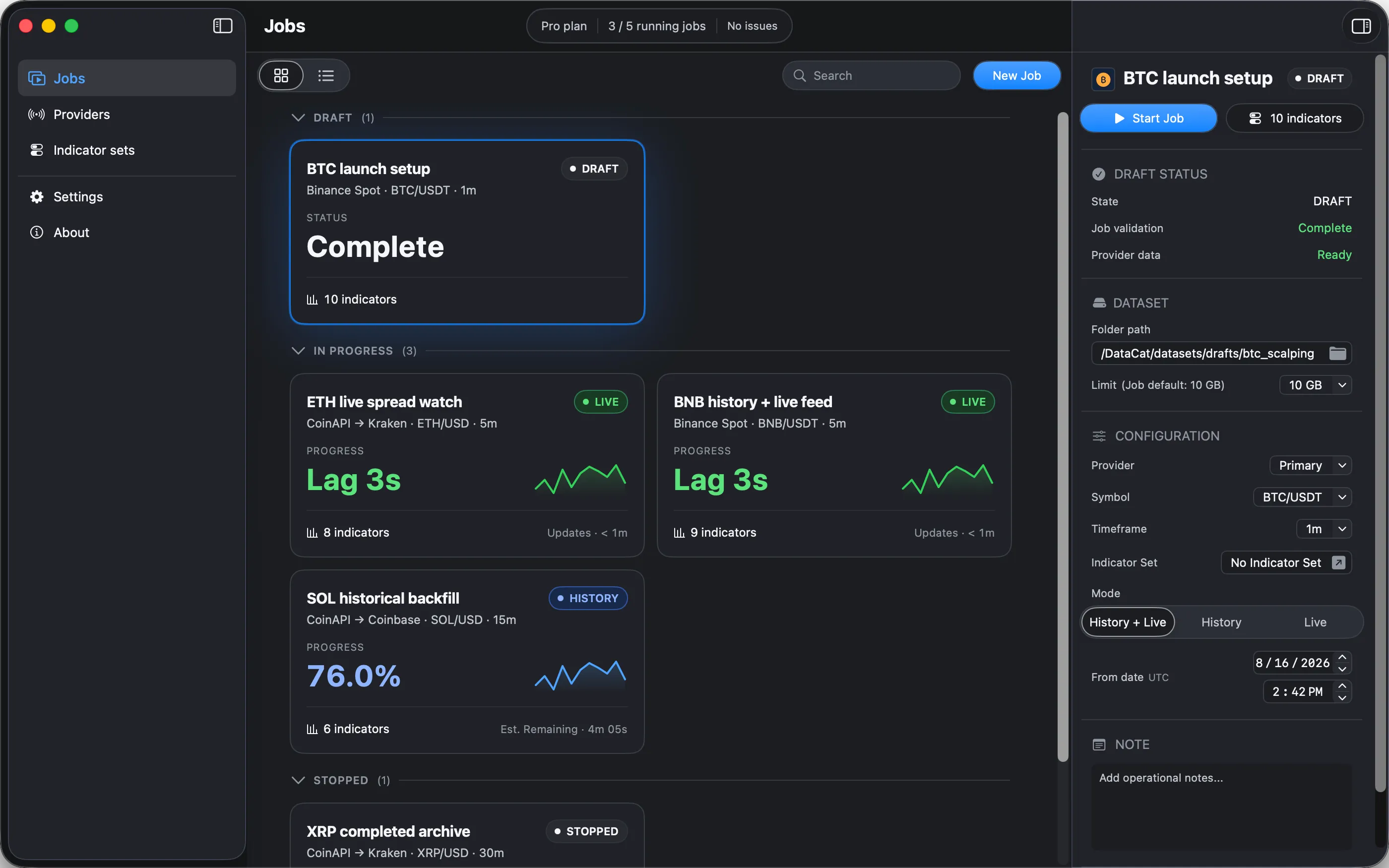Click the BTC coin icon in inspector

pyautogui.click(x=1103, y=79)
